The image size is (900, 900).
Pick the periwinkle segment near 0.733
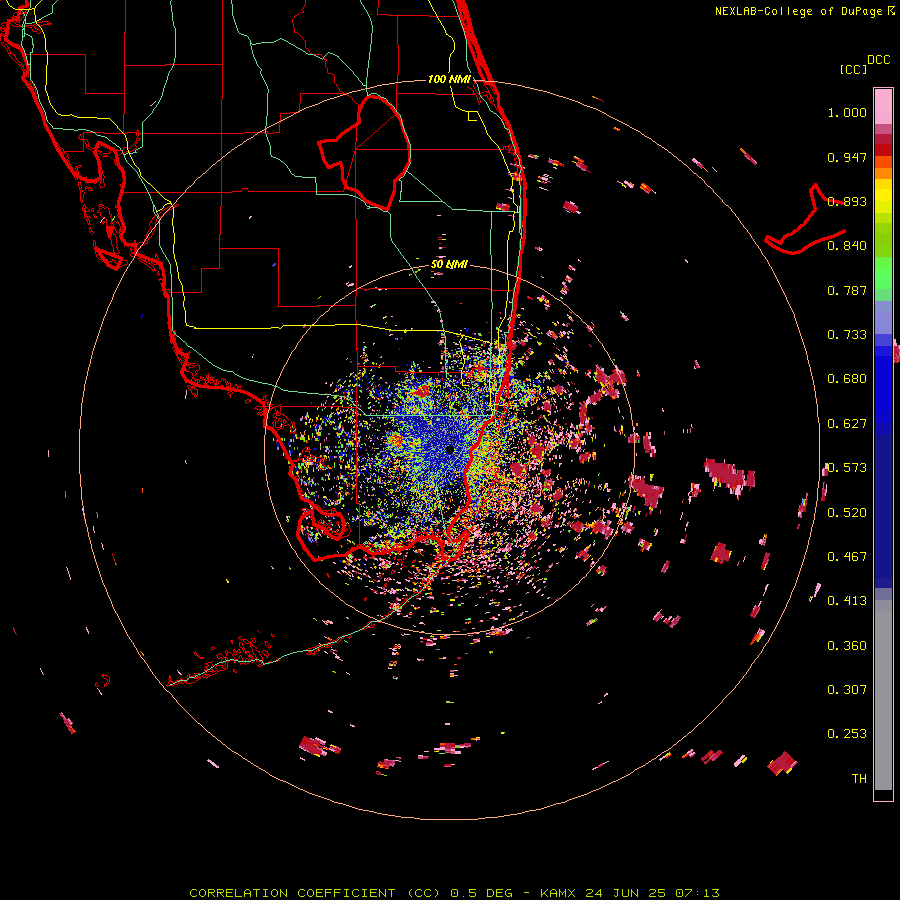click(x=883, y=318)
